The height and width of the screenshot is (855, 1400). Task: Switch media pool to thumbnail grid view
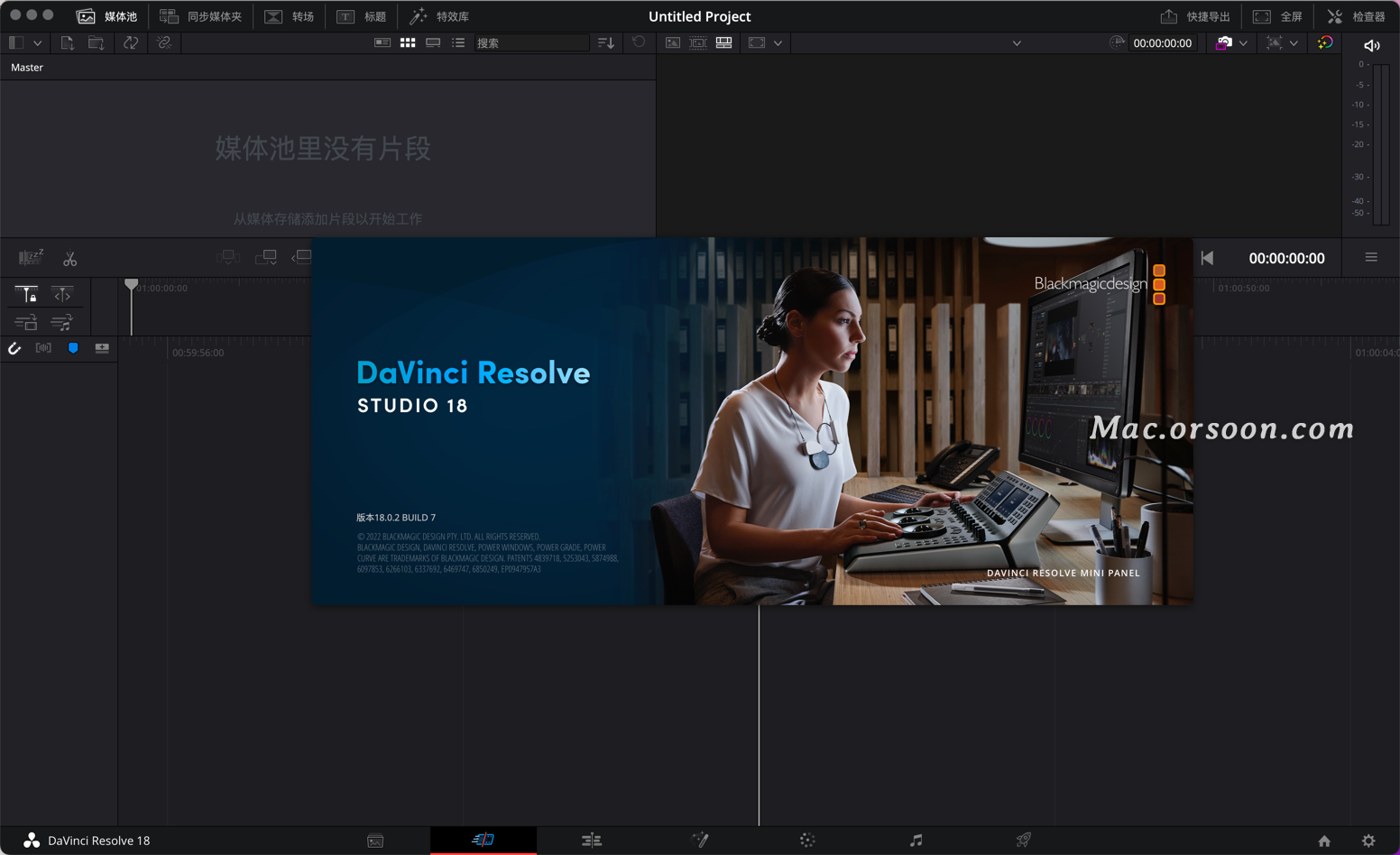point(408,42)
